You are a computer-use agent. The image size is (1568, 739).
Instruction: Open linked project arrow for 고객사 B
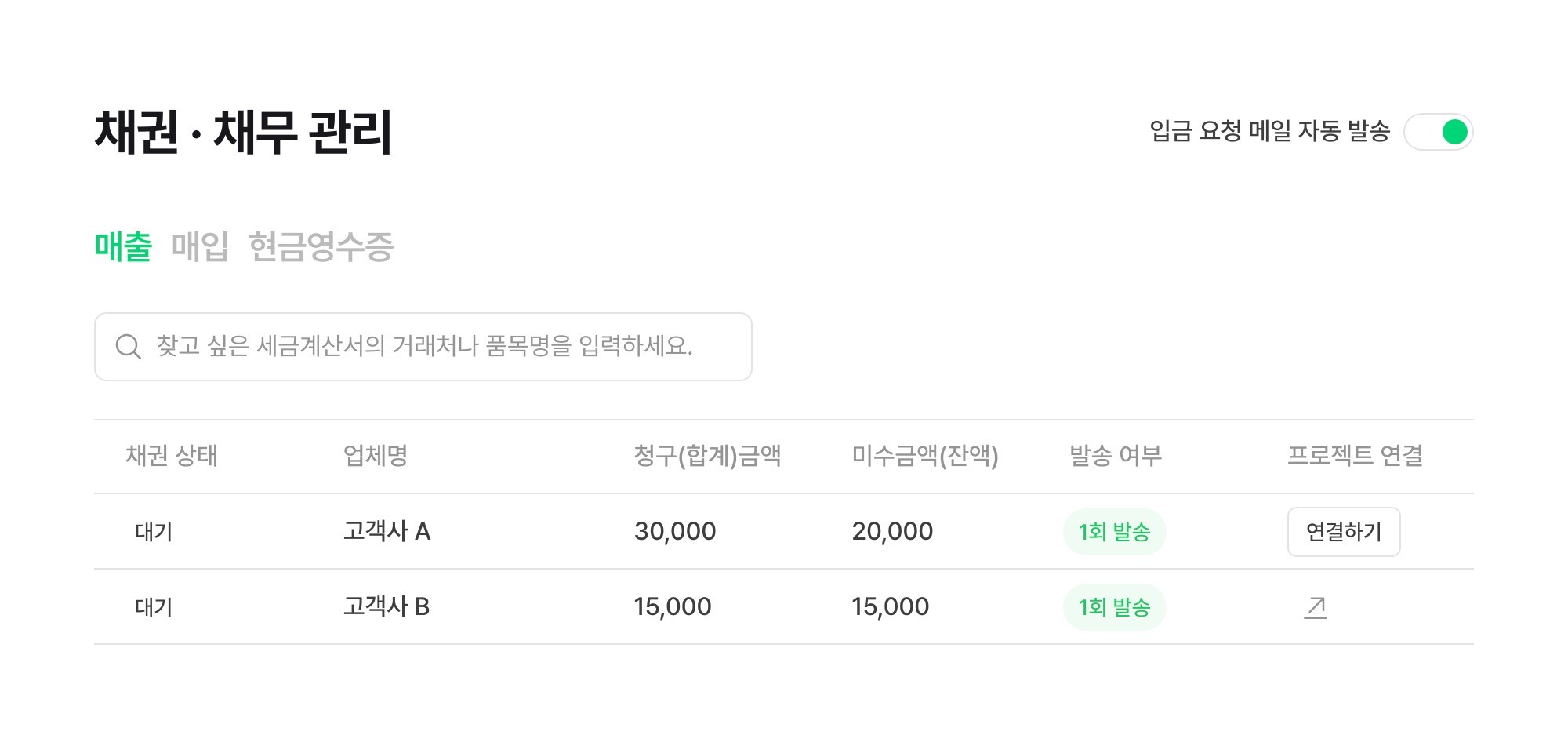coord(1316,607)
